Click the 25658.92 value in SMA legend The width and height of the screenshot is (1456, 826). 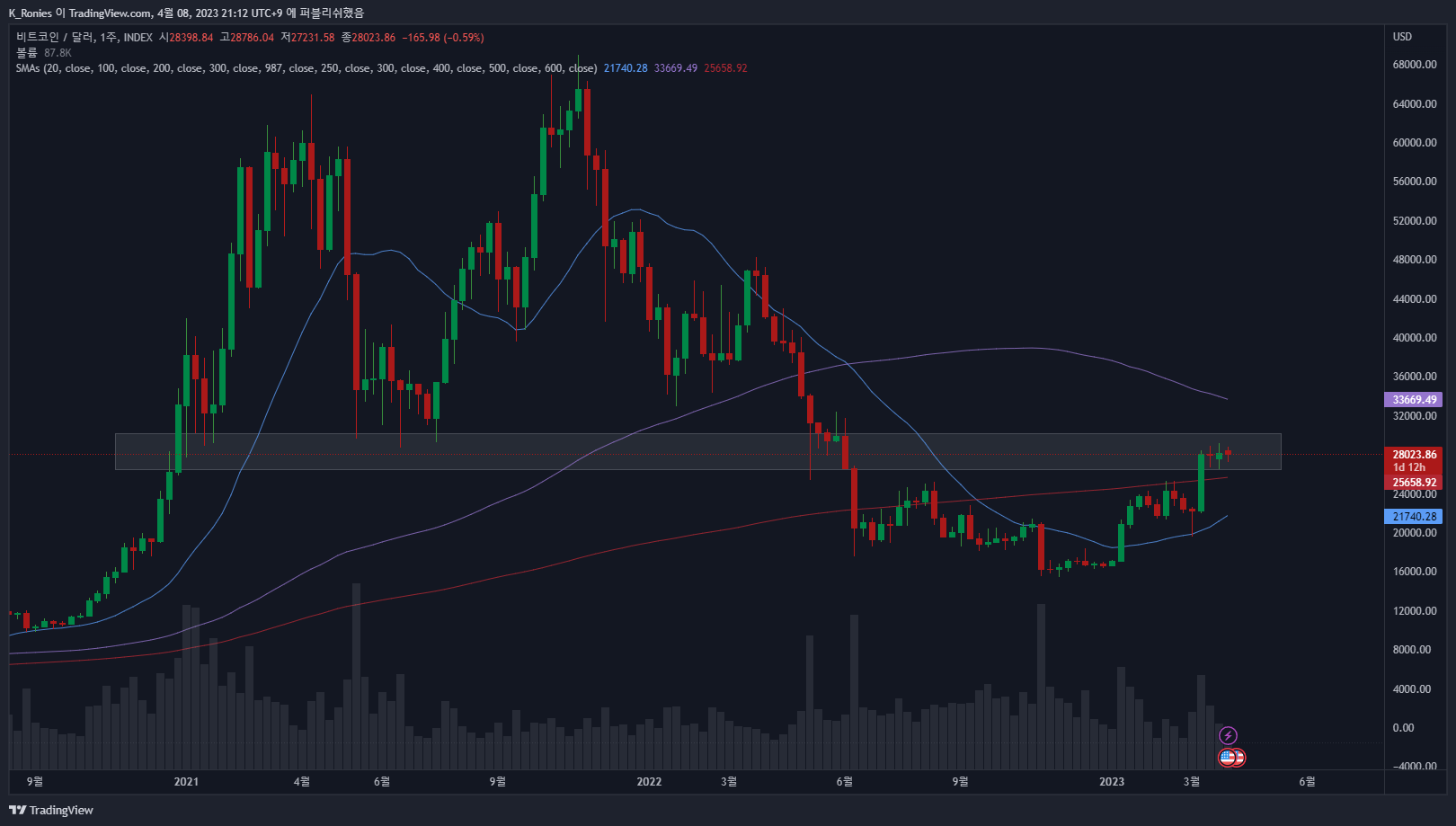pyautogui.click(x=725, y=68)
